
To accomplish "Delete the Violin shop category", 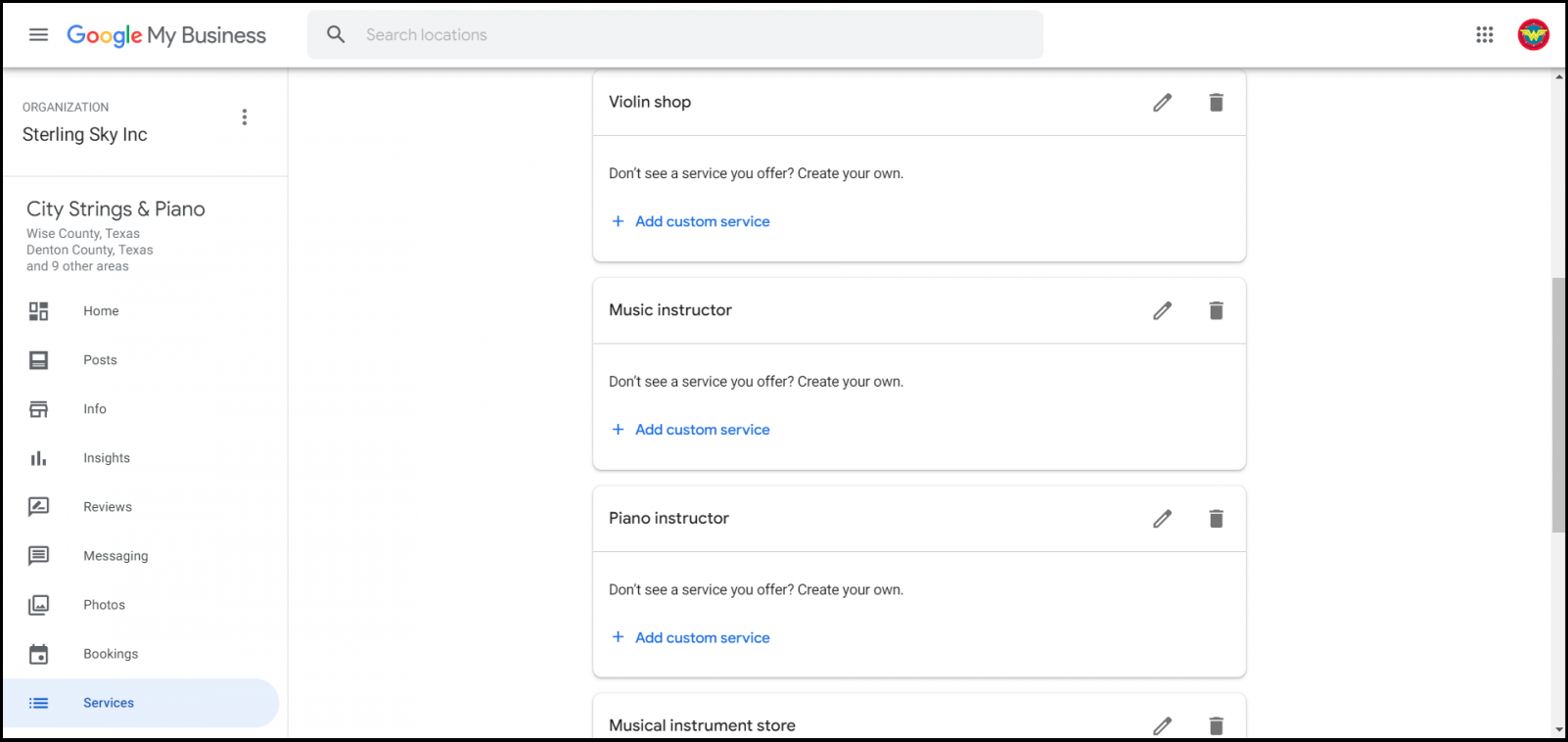I will [1216, 103].
